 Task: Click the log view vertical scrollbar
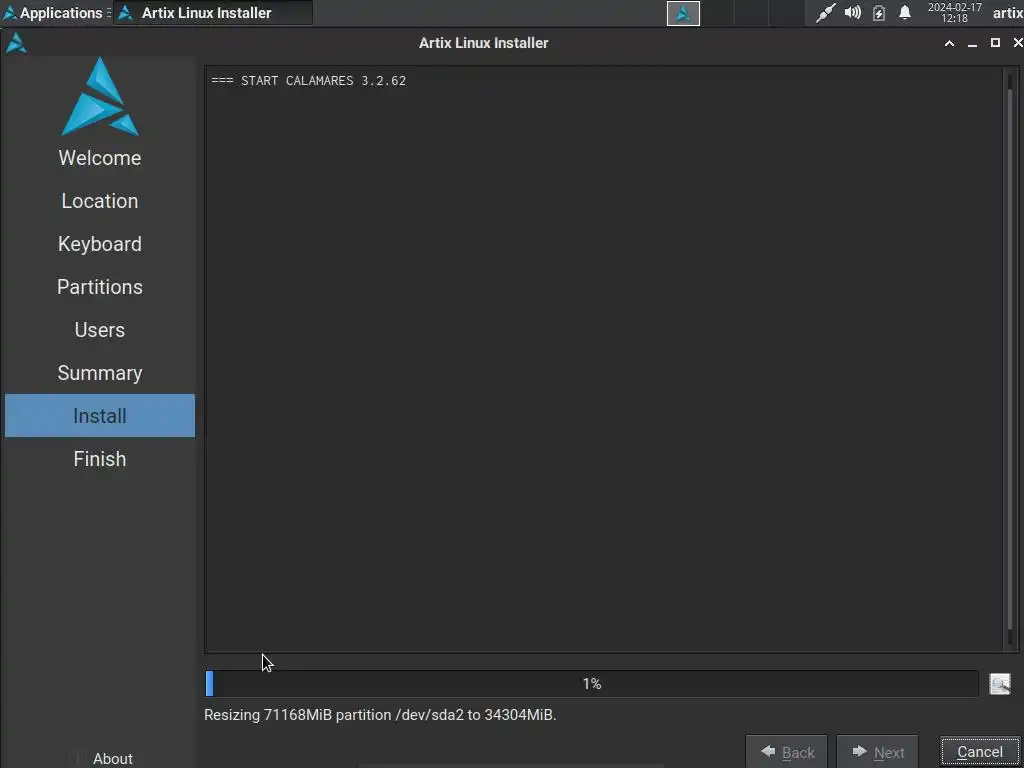[1010, 359]
